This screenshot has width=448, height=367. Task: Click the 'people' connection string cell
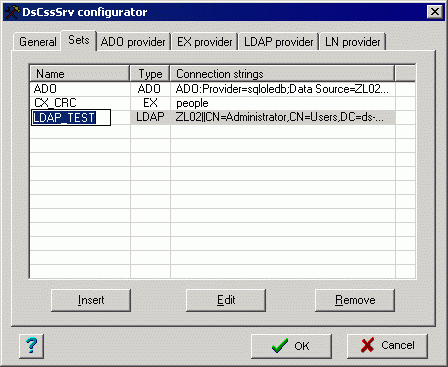coord(283,103)
